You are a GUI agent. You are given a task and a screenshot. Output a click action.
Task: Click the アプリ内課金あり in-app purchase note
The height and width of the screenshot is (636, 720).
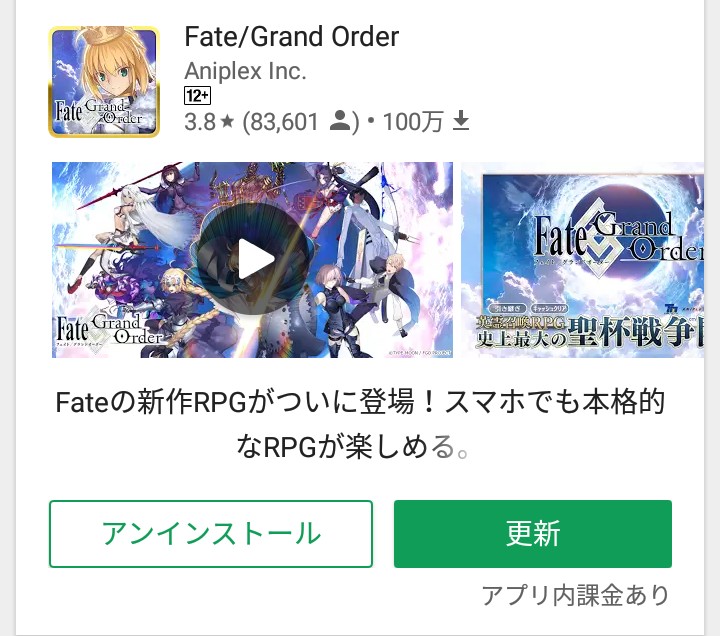(576, 595)
